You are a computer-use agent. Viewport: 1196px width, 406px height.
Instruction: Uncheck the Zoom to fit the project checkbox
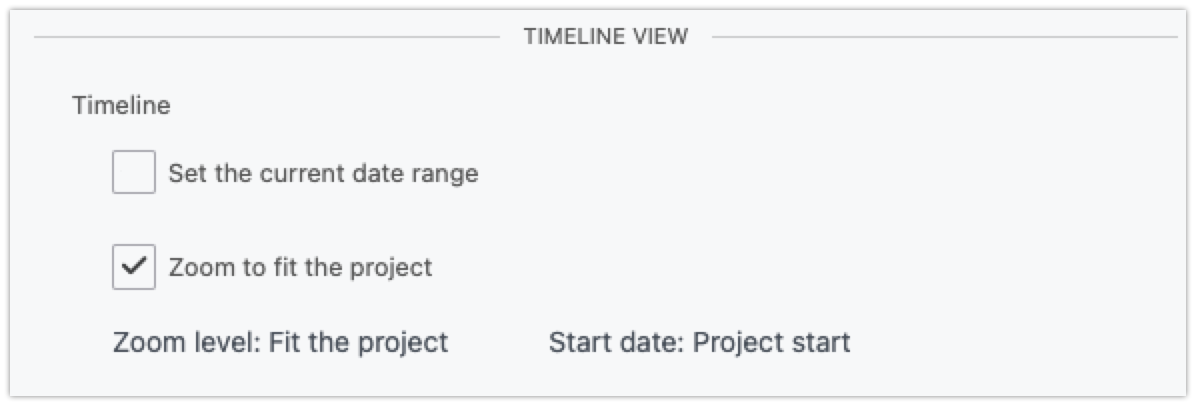click(134, 267)
